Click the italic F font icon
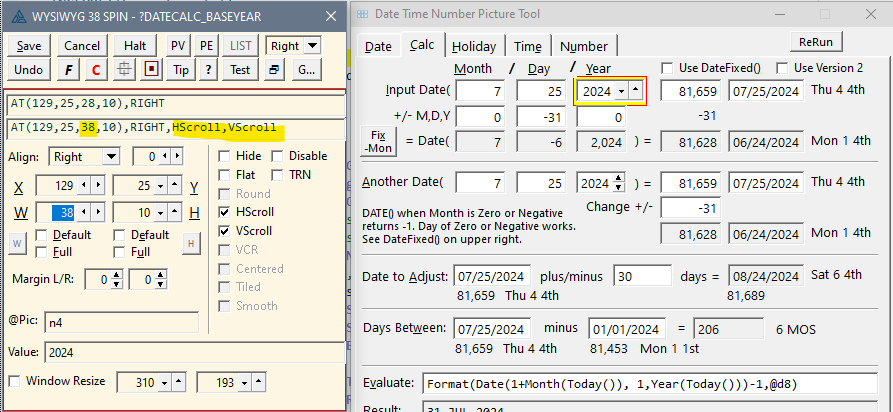 point(68,70)
